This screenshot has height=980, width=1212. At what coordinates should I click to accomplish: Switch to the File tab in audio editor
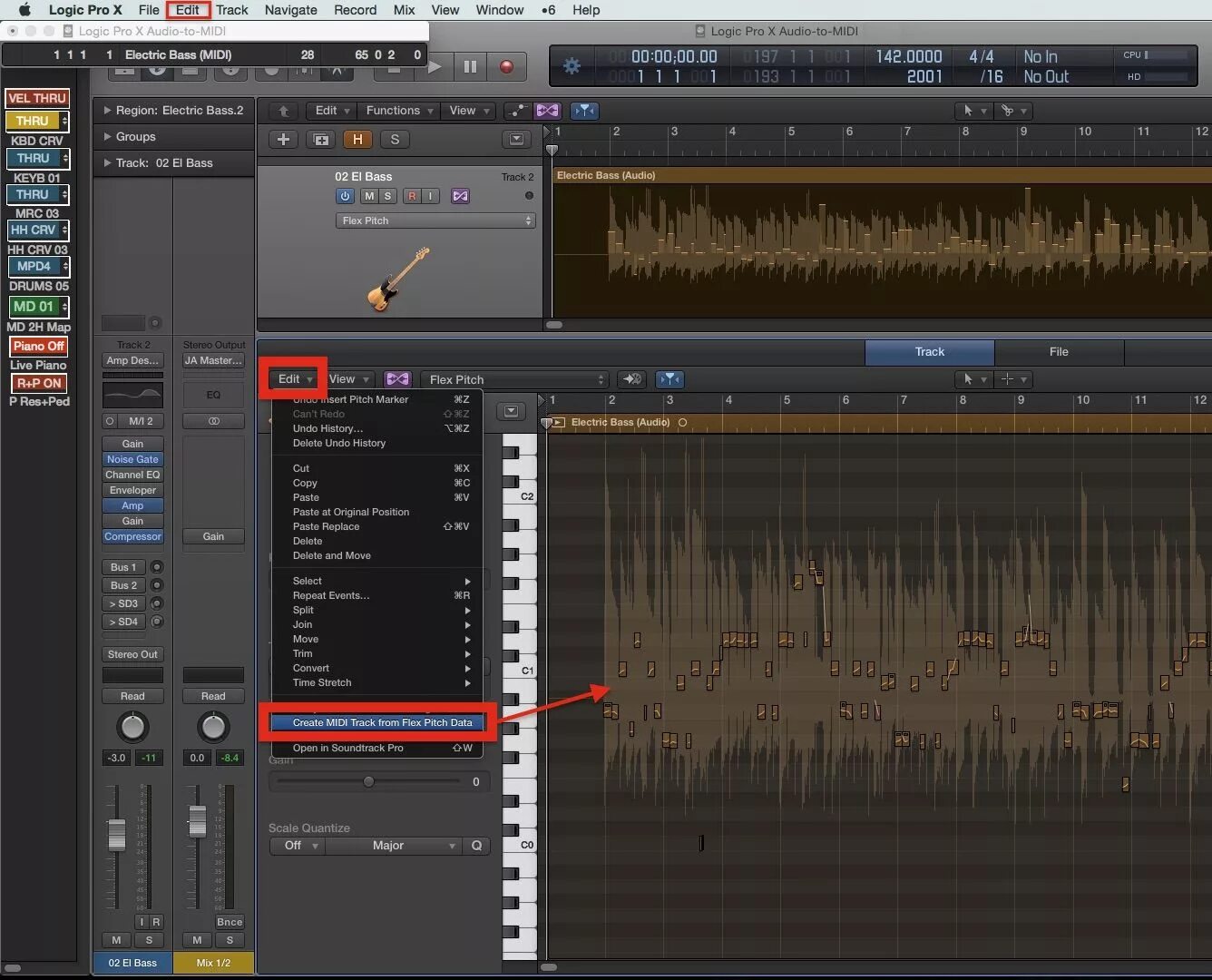pyautogui.click(x=1059, y=352)
